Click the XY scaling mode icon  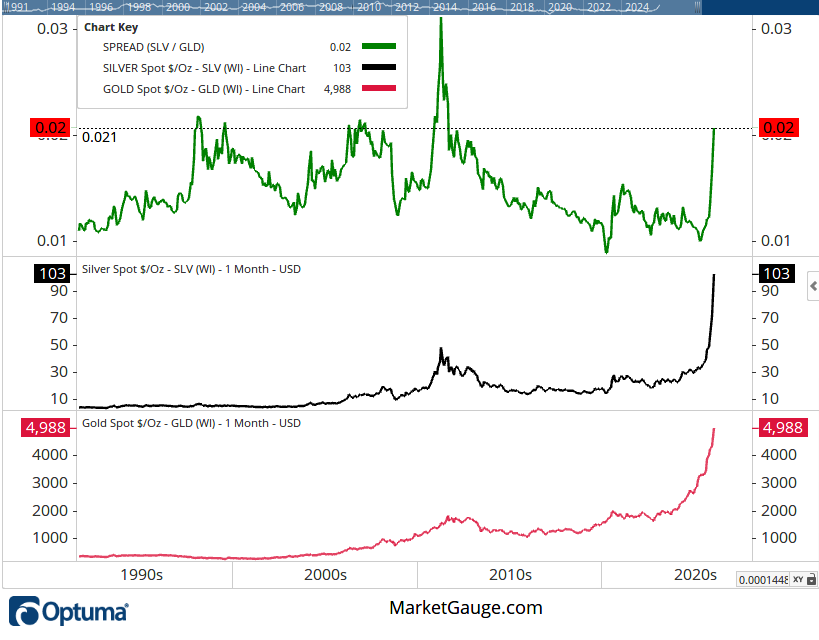tap(798, 580)
